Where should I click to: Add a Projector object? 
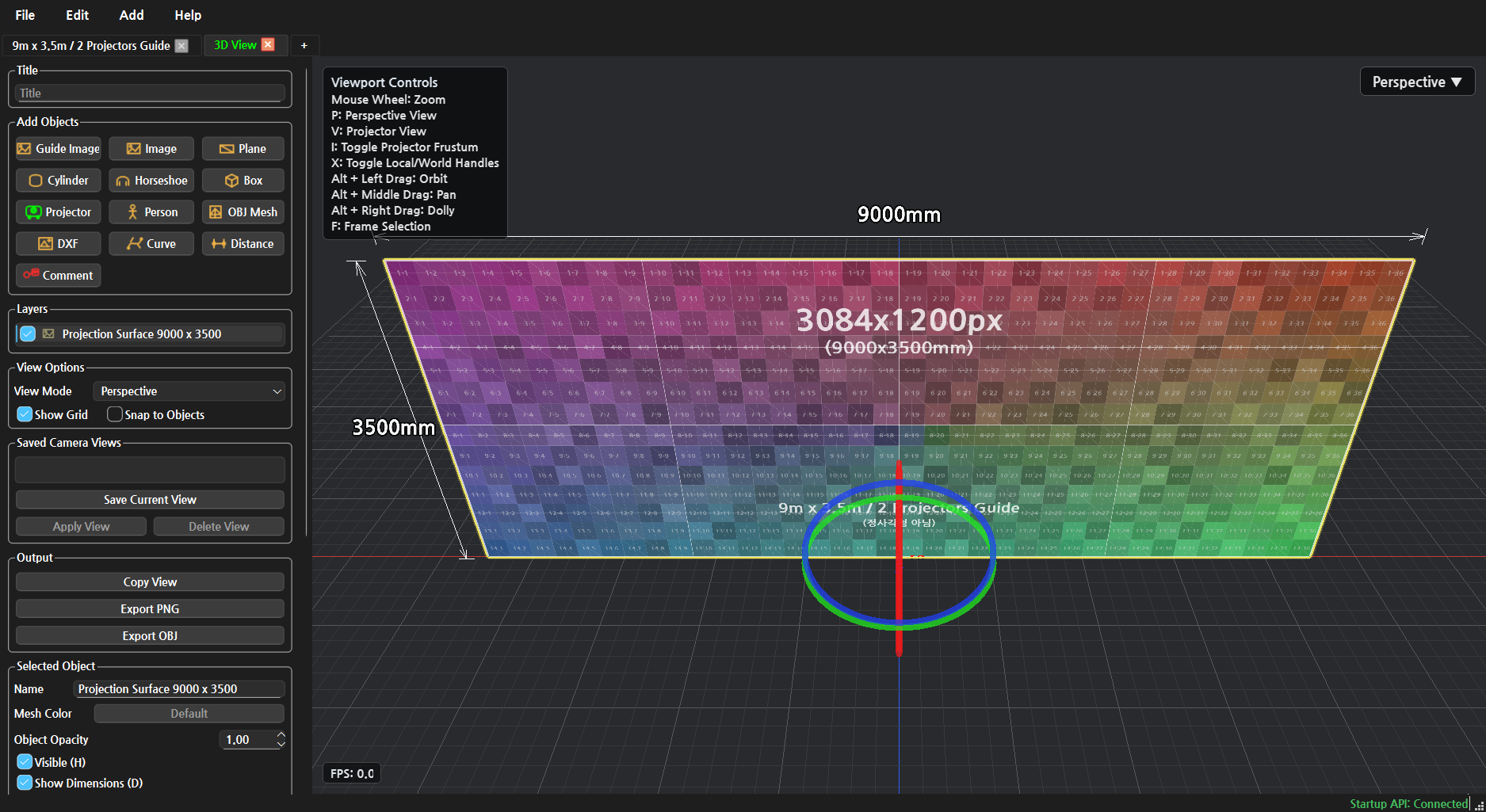pyautogui.click(x=59, y=212)
